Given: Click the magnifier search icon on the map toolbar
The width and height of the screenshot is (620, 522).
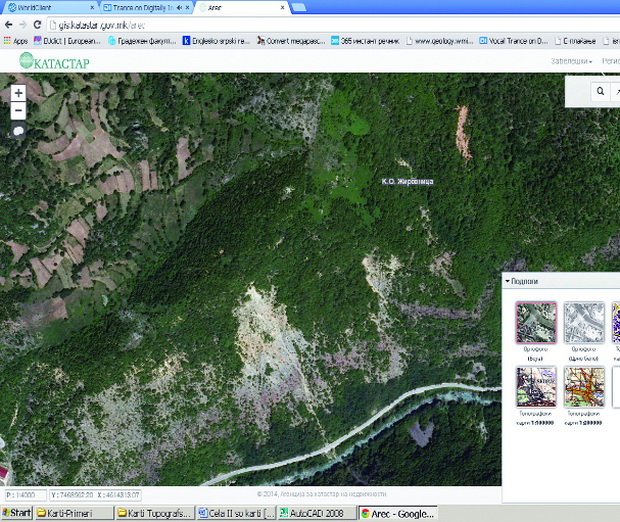Looking at the screenshot, I should (x=600, y=91).
